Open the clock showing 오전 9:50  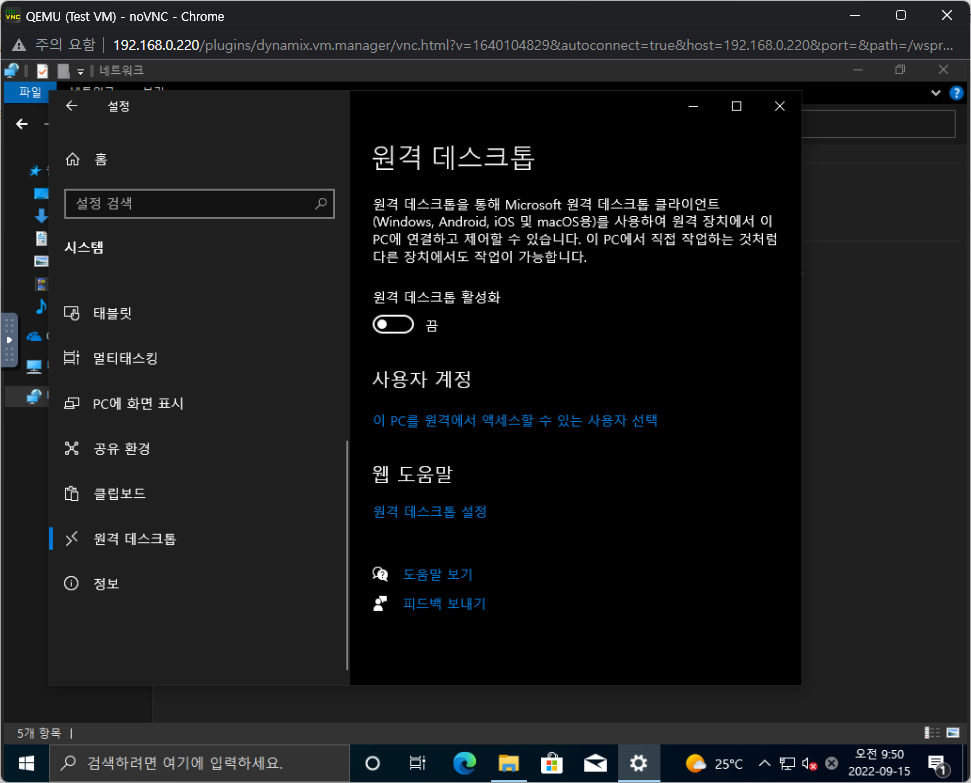coord(879,763)
